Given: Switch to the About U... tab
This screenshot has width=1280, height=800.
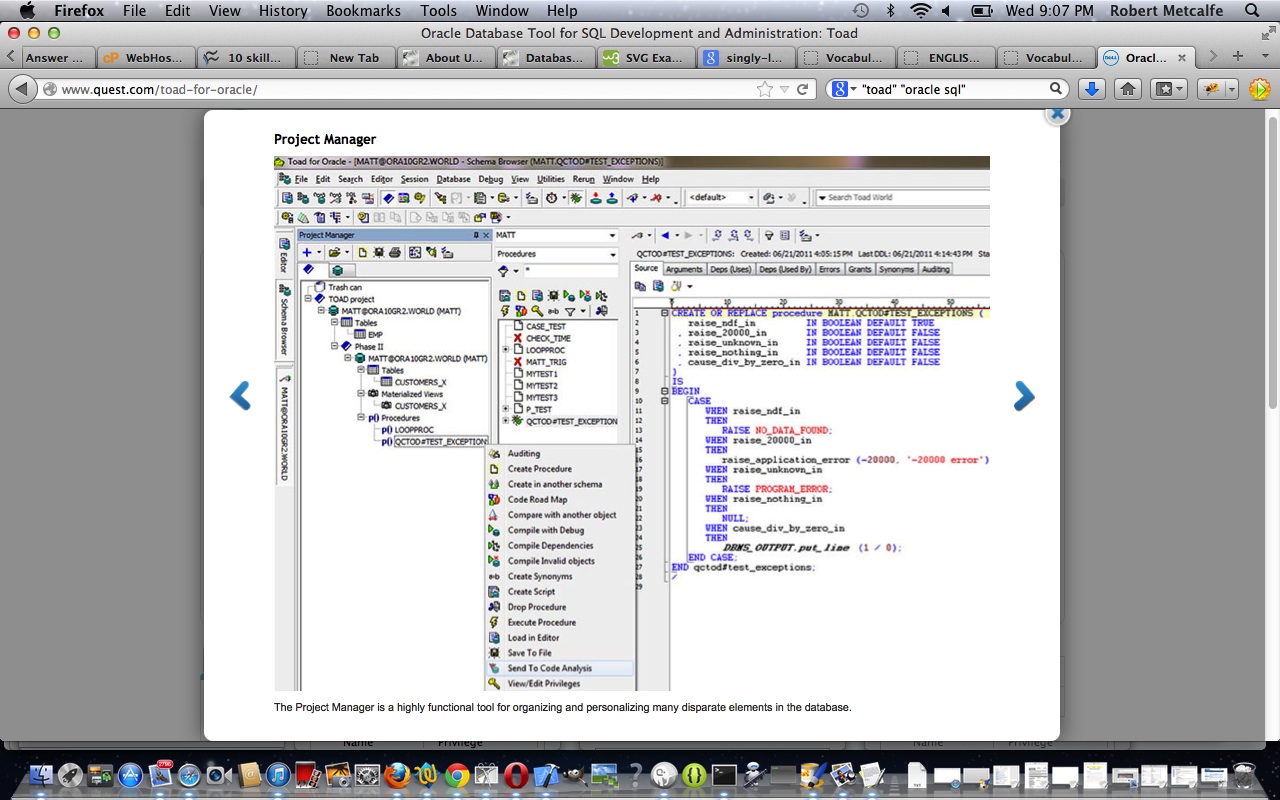Looking at the screenshot, I should tap(445, 57).
